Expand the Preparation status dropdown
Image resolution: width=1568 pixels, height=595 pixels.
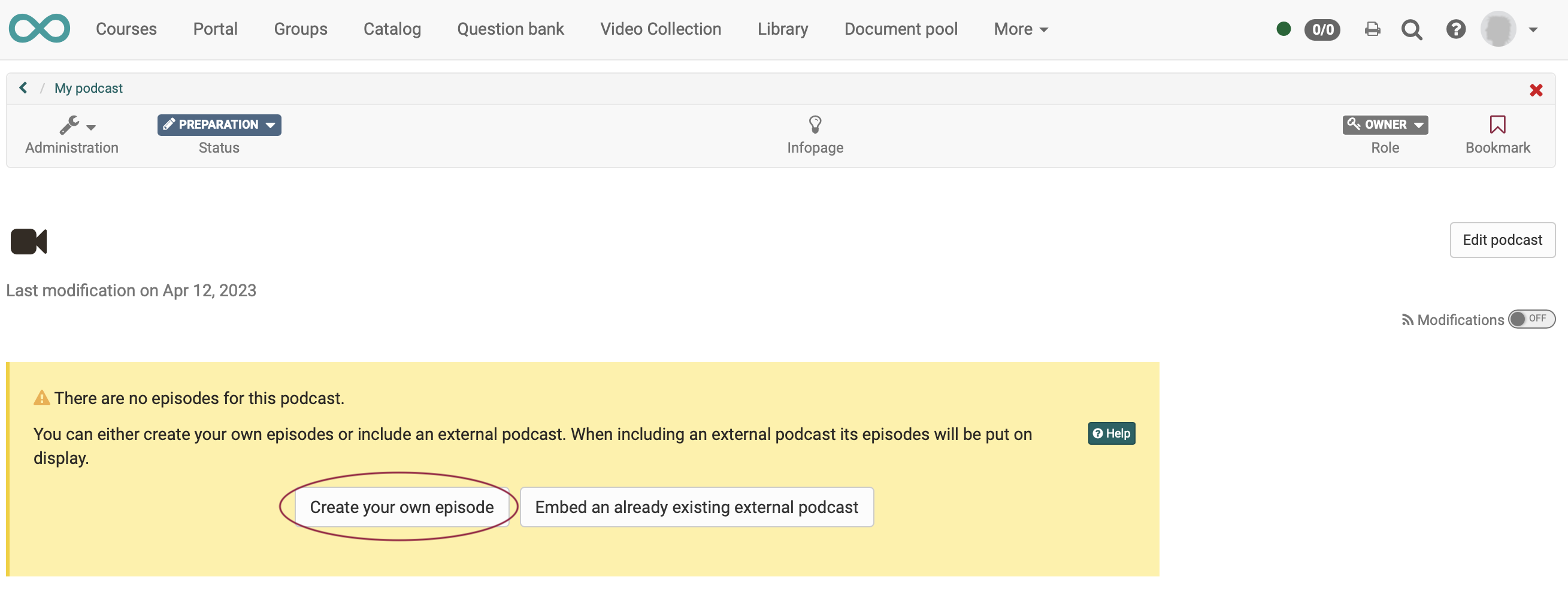click(219, 125)
